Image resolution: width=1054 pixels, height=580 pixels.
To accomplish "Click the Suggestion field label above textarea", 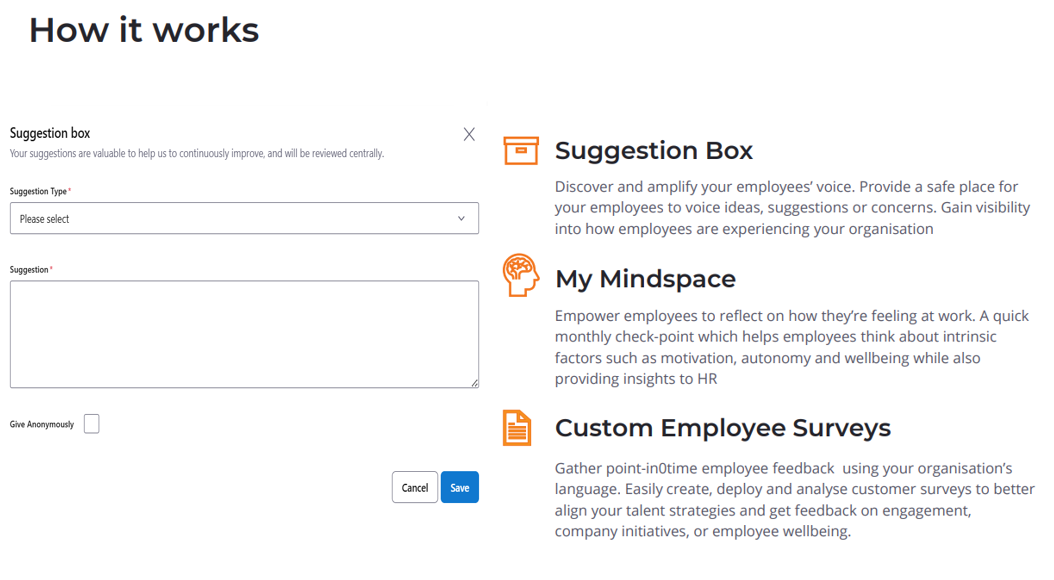I will click(29, 270).
